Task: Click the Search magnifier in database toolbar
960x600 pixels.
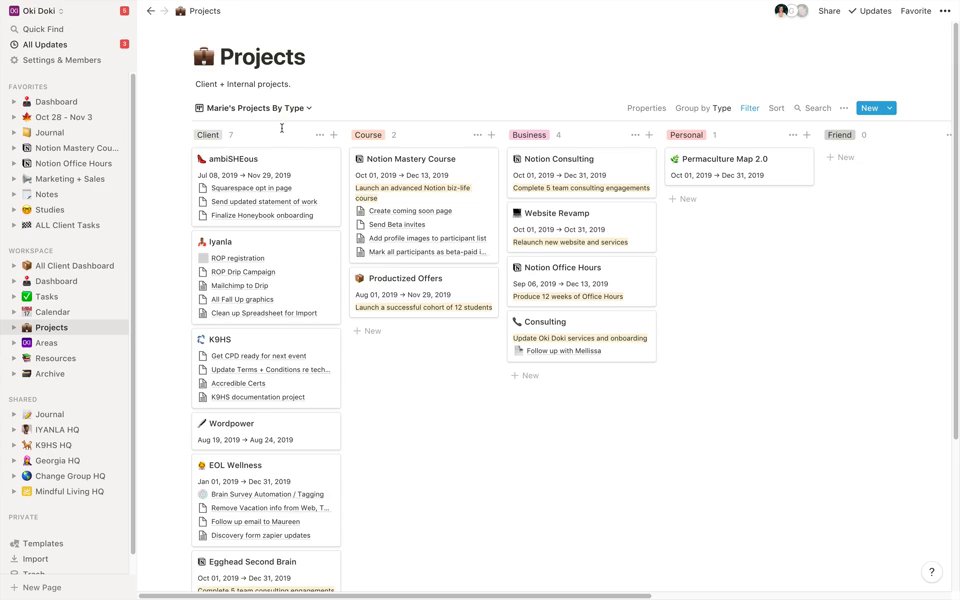Action: click(x=797, y=108)
